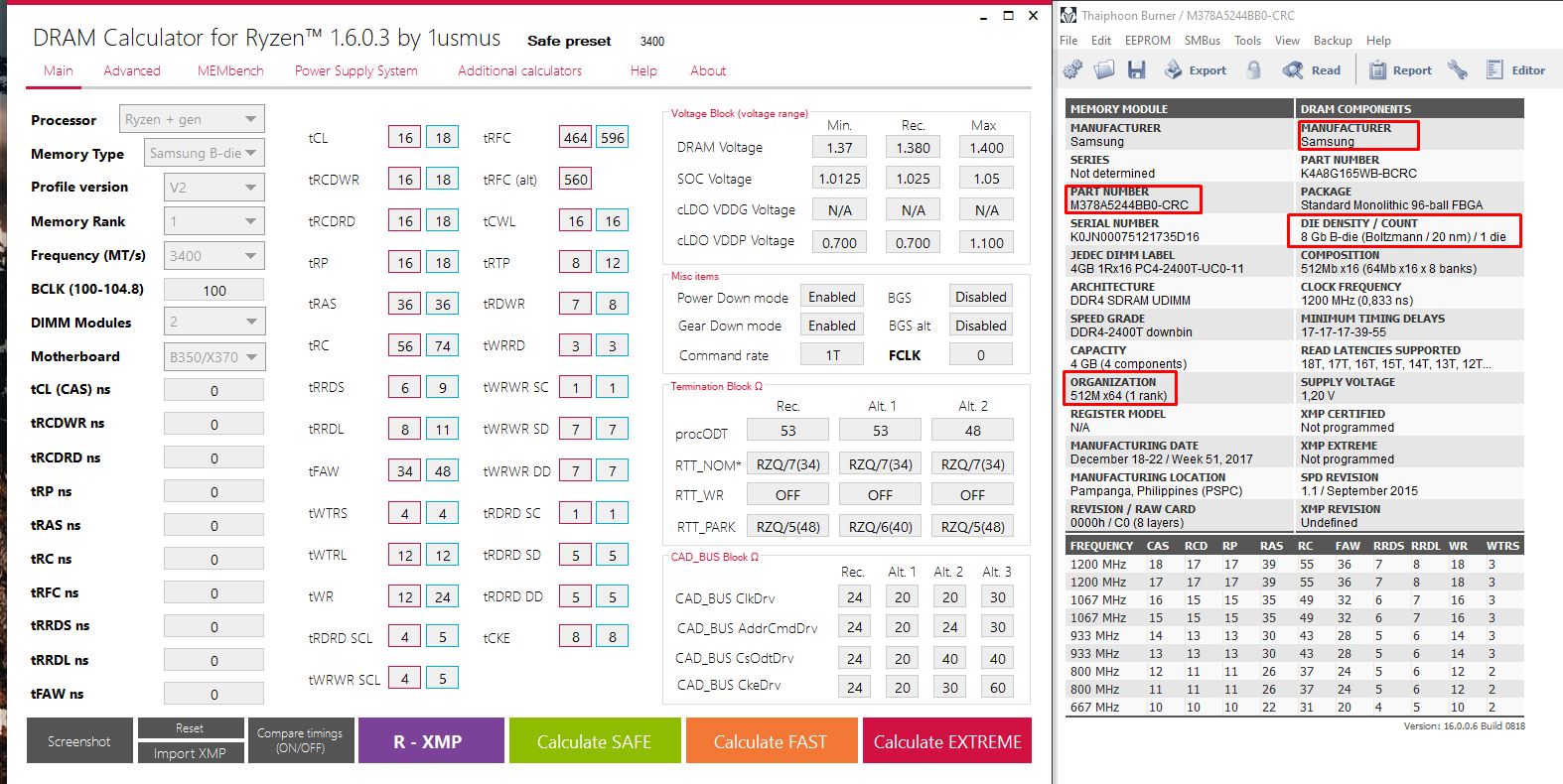Click the Calculate EXTREME button
Viewport: 1563px width, 784px height.
tap(947, 740)
